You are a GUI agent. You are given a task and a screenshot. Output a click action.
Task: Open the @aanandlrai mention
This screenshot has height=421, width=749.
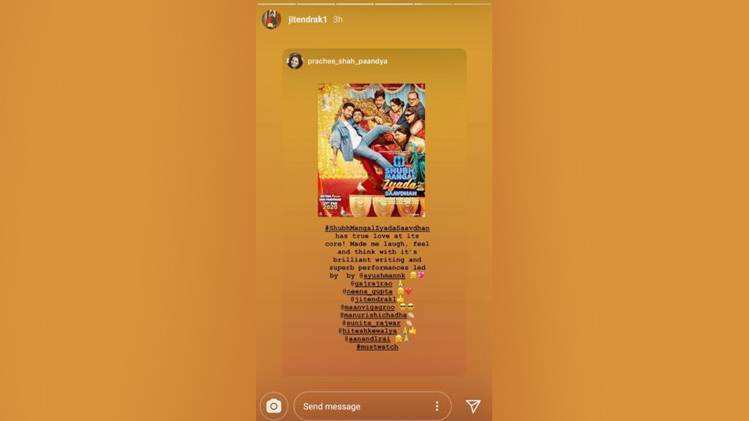pos(367,339)
